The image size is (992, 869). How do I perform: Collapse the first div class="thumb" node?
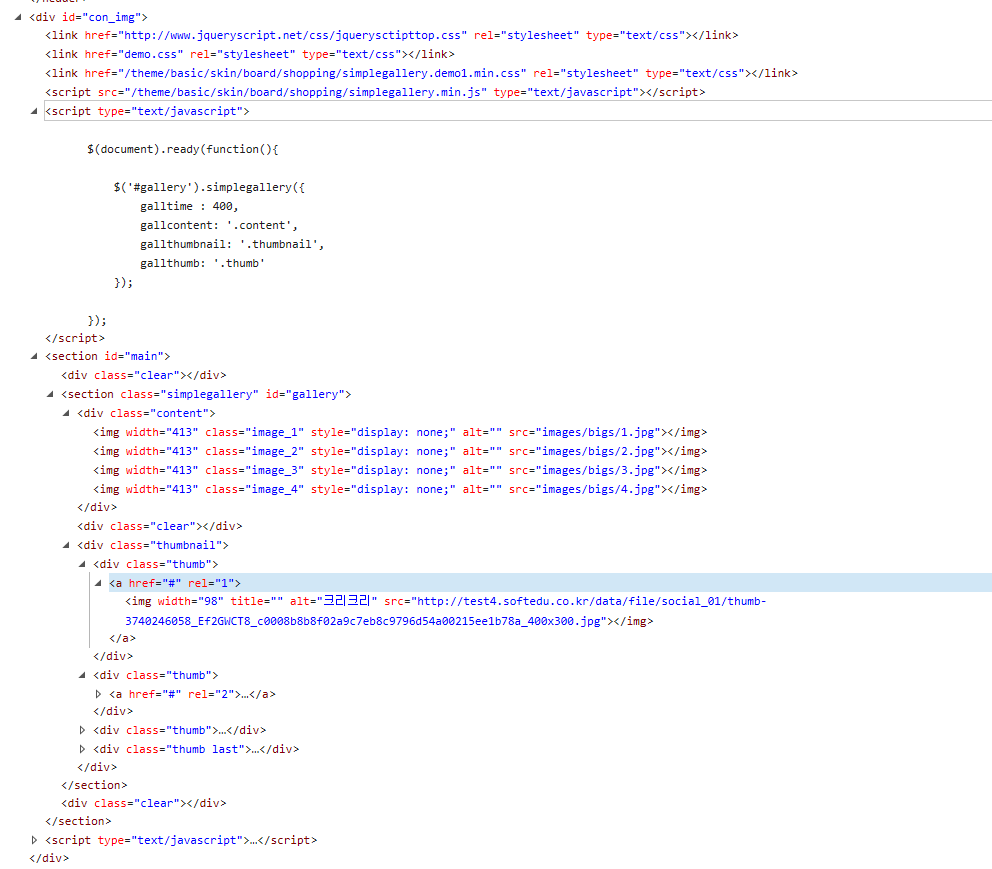pos(82,564)
